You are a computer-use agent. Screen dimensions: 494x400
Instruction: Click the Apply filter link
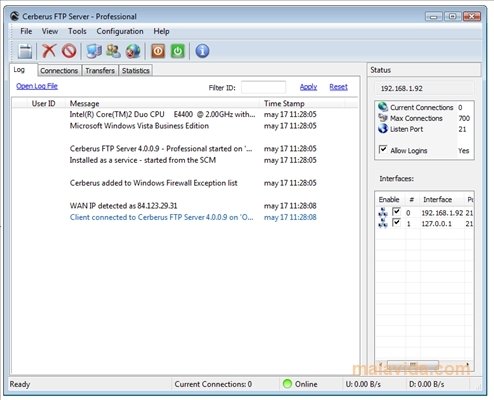click(x=308, y=87)
